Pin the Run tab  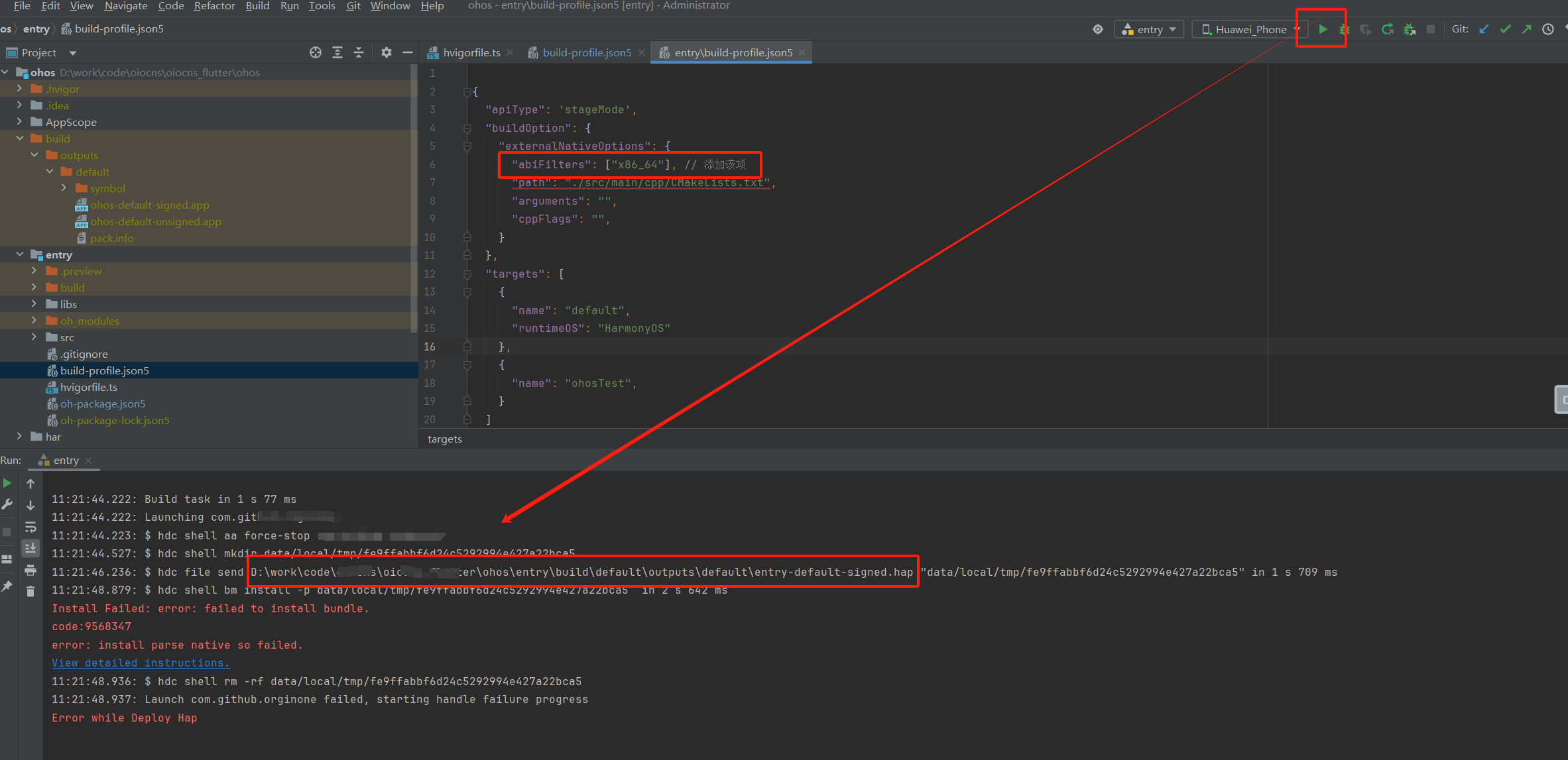pyautogui.click(x=7, y=586)
